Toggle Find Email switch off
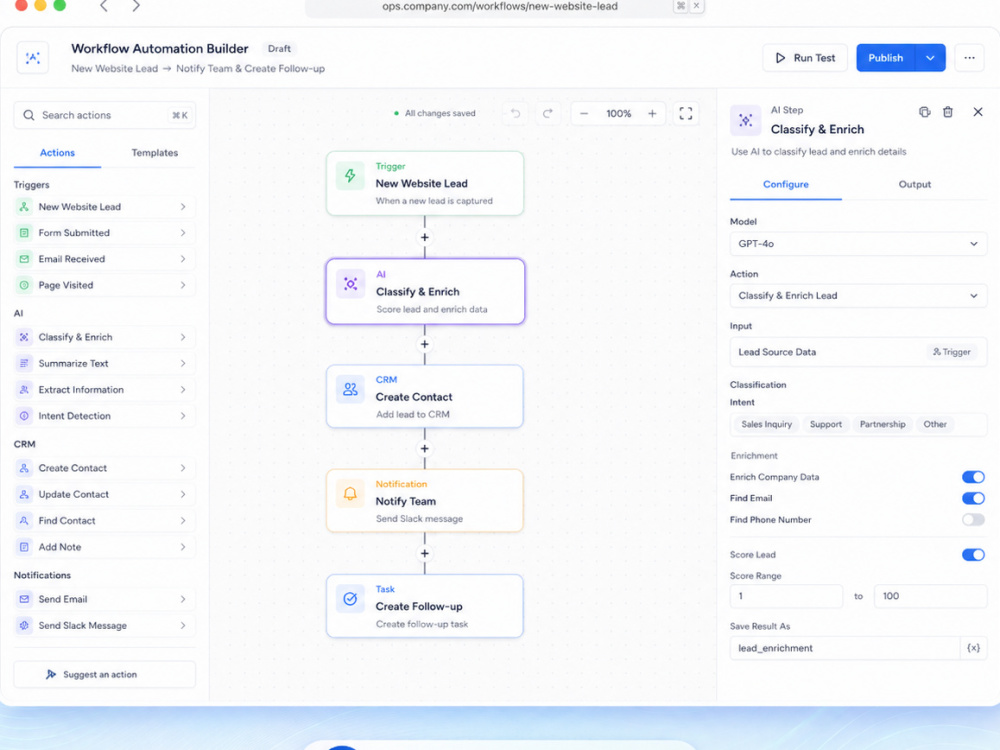This screenshot has width=1000, height=750. coord(973,498)
